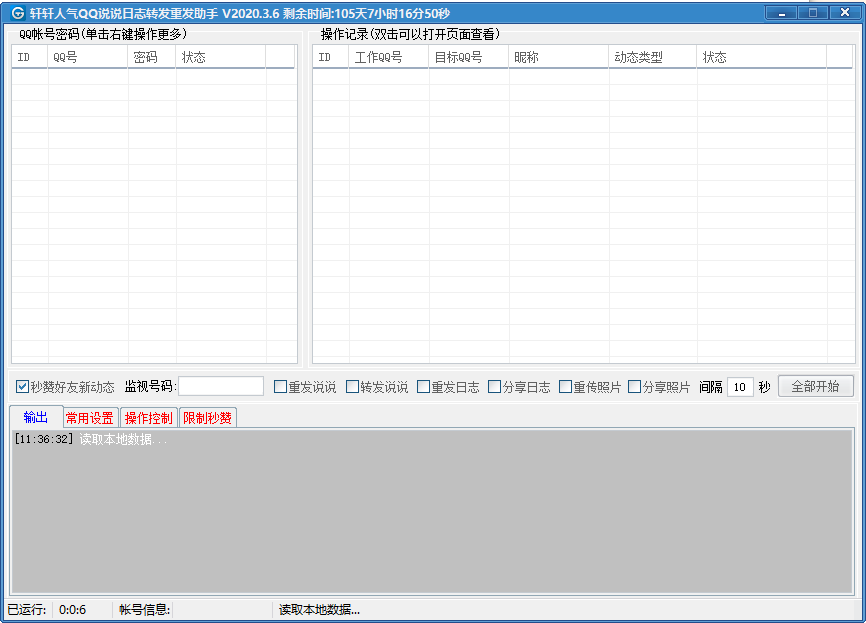Click the 密码 column header
The height and width of the screenshot is (623, 866).
[x=152, y=57]
